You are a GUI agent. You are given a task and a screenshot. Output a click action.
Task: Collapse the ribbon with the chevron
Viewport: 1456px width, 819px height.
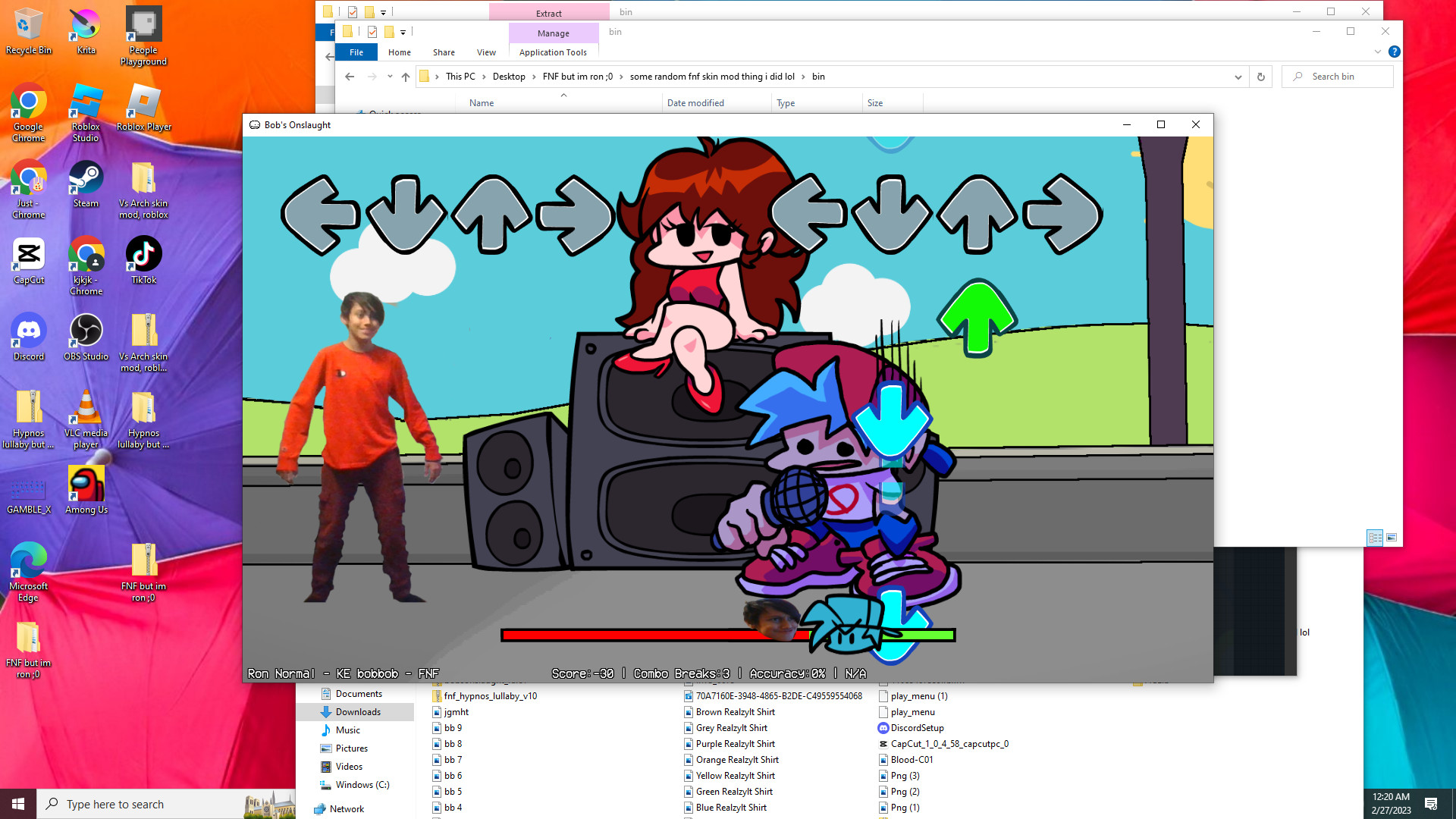pos(1378,52)
